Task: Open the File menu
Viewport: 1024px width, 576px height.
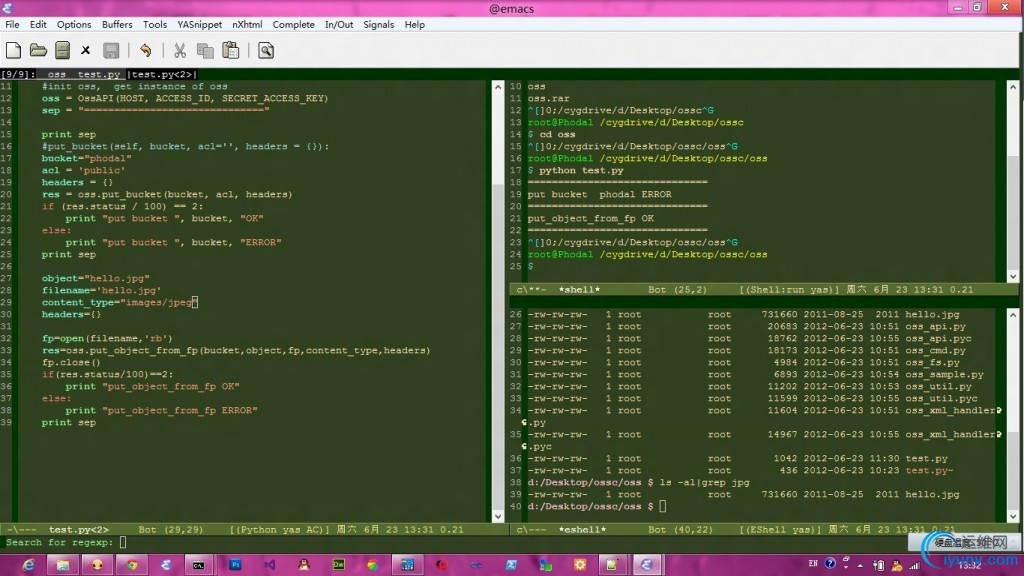Action: click(x=12, y=24)
